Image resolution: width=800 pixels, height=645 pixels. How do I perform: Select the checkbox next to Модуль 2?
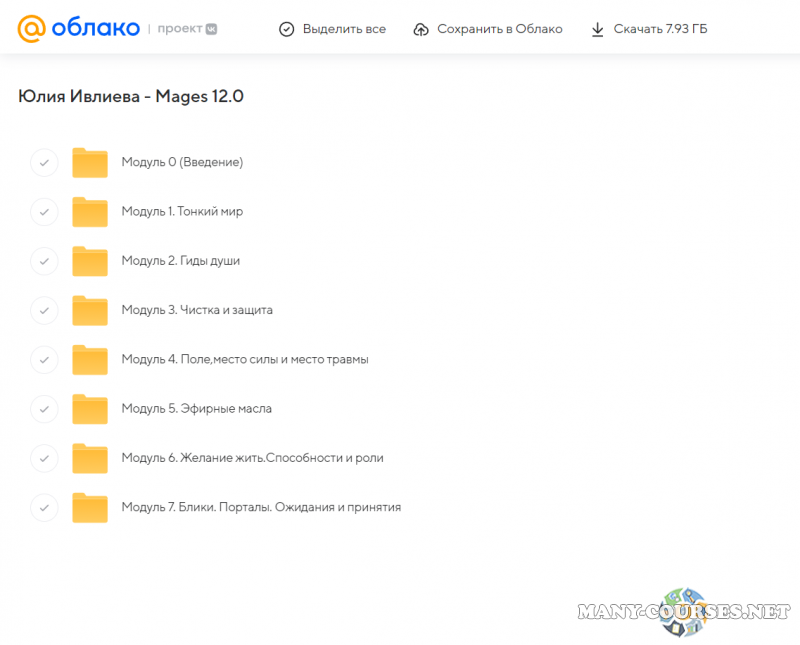point(44,261)
